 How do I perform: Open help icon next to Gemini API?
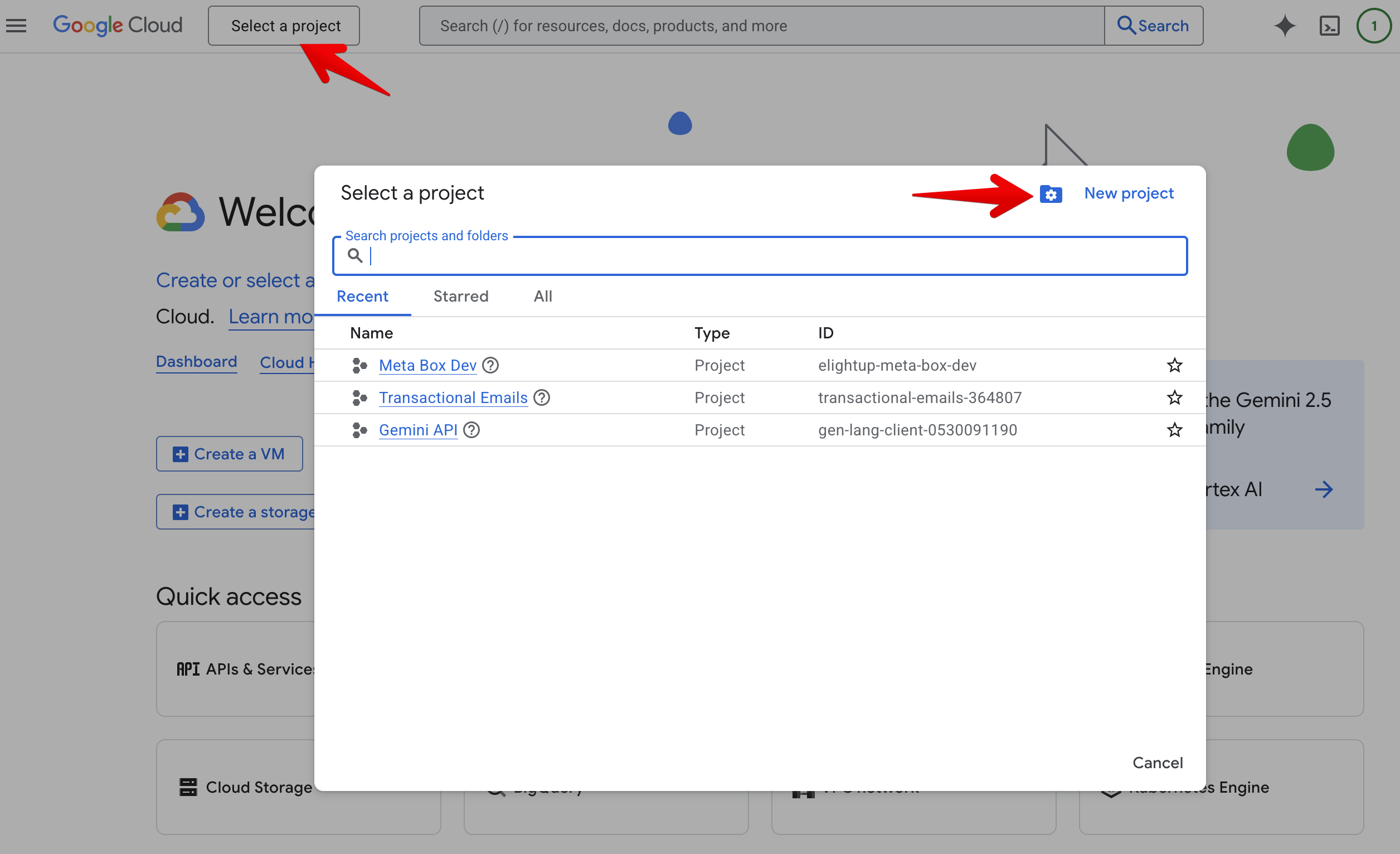click(x=471, y=430)
